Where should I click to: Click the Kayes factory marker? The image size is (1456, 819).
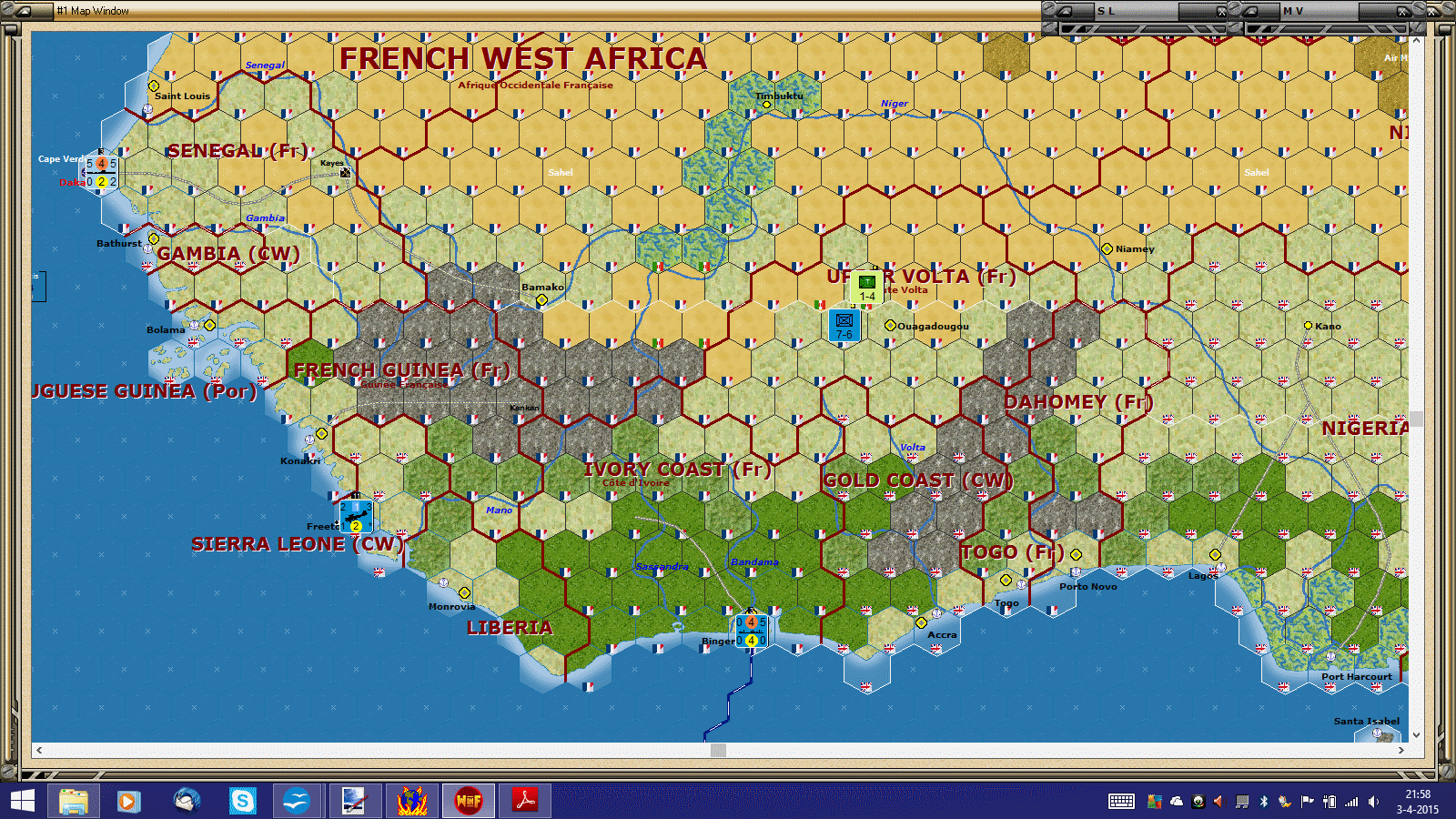[345, 172]
